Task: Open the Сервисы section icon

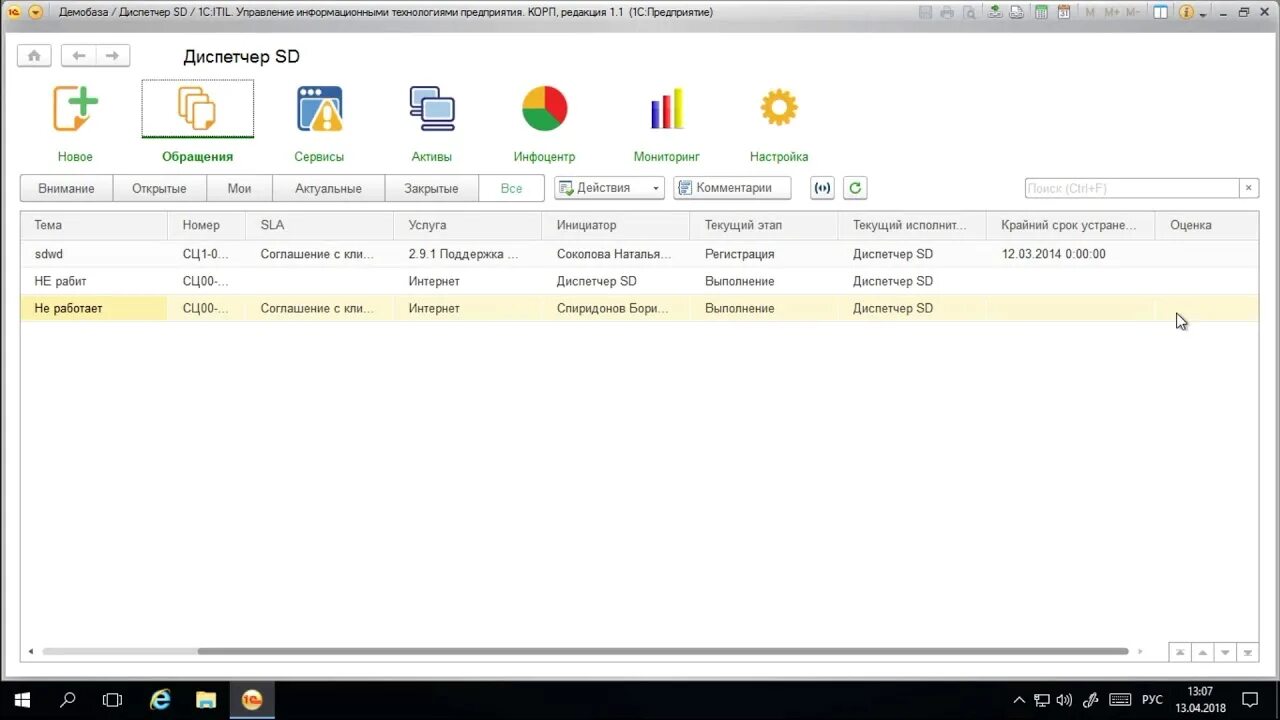Action: point(319,109)
